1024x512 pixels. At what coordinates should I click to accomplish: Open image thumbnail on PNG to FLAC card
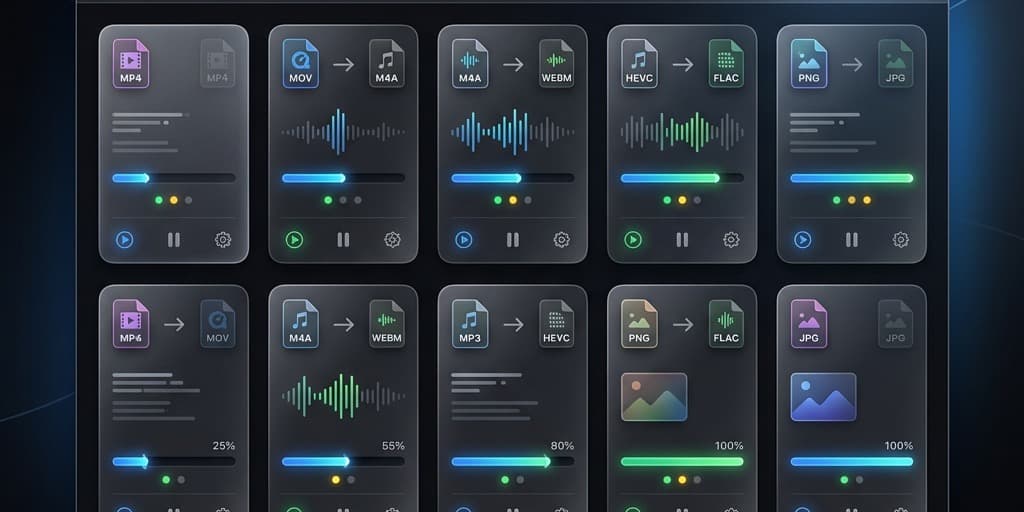tap(654, 396)
